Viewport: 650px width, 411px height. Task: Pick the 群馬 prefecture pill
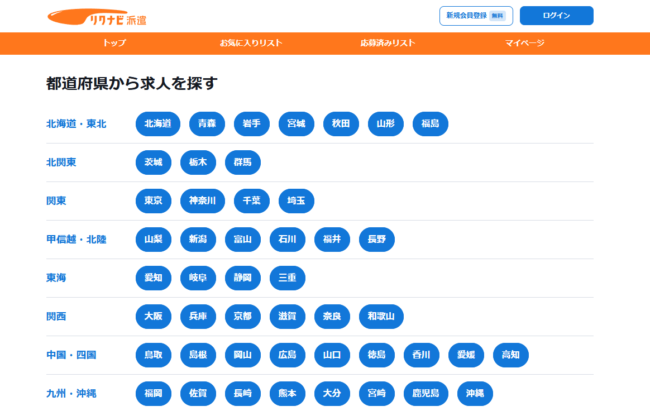click(243, 162)
